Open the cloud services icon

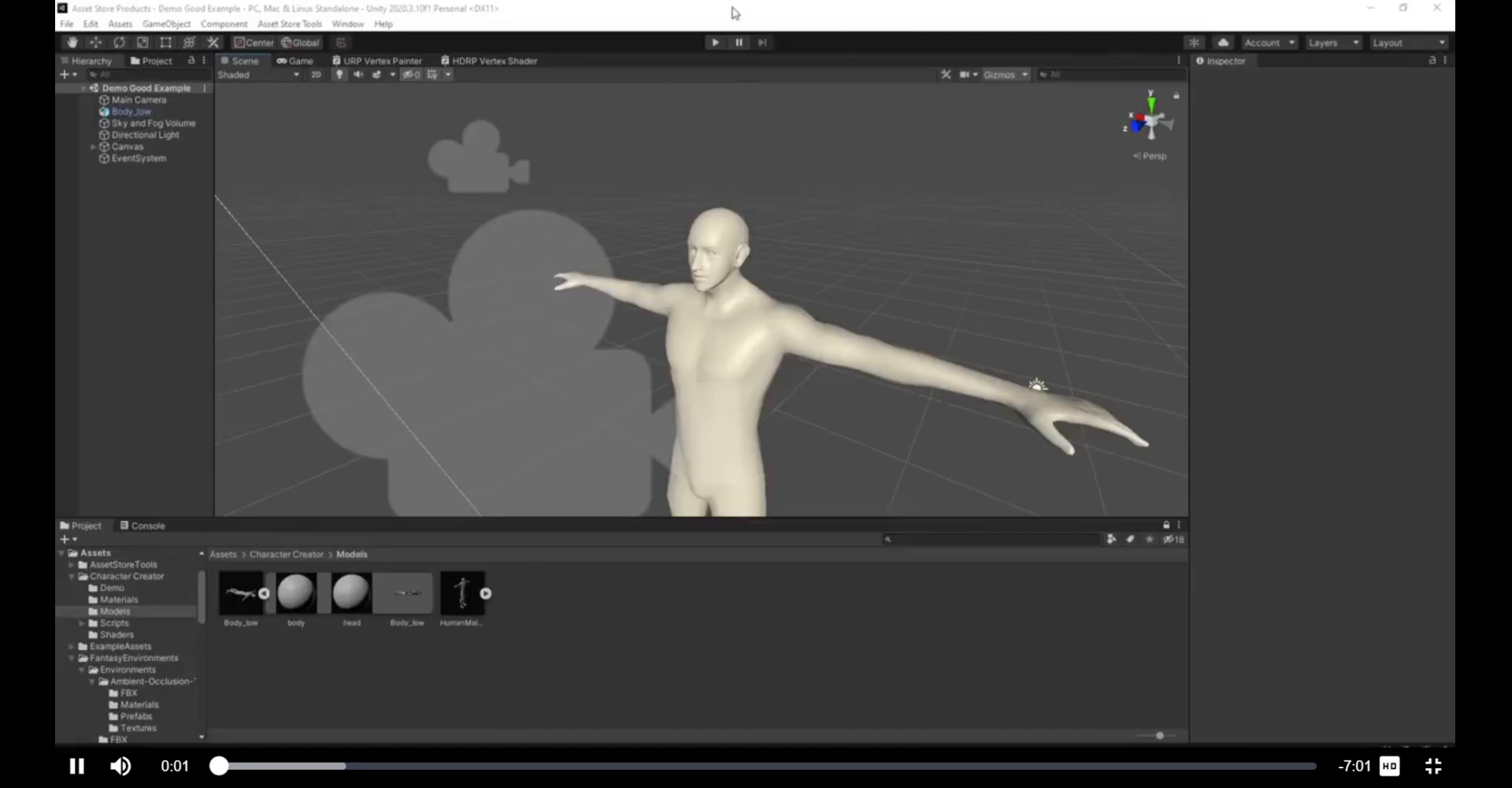point(1223,43)
